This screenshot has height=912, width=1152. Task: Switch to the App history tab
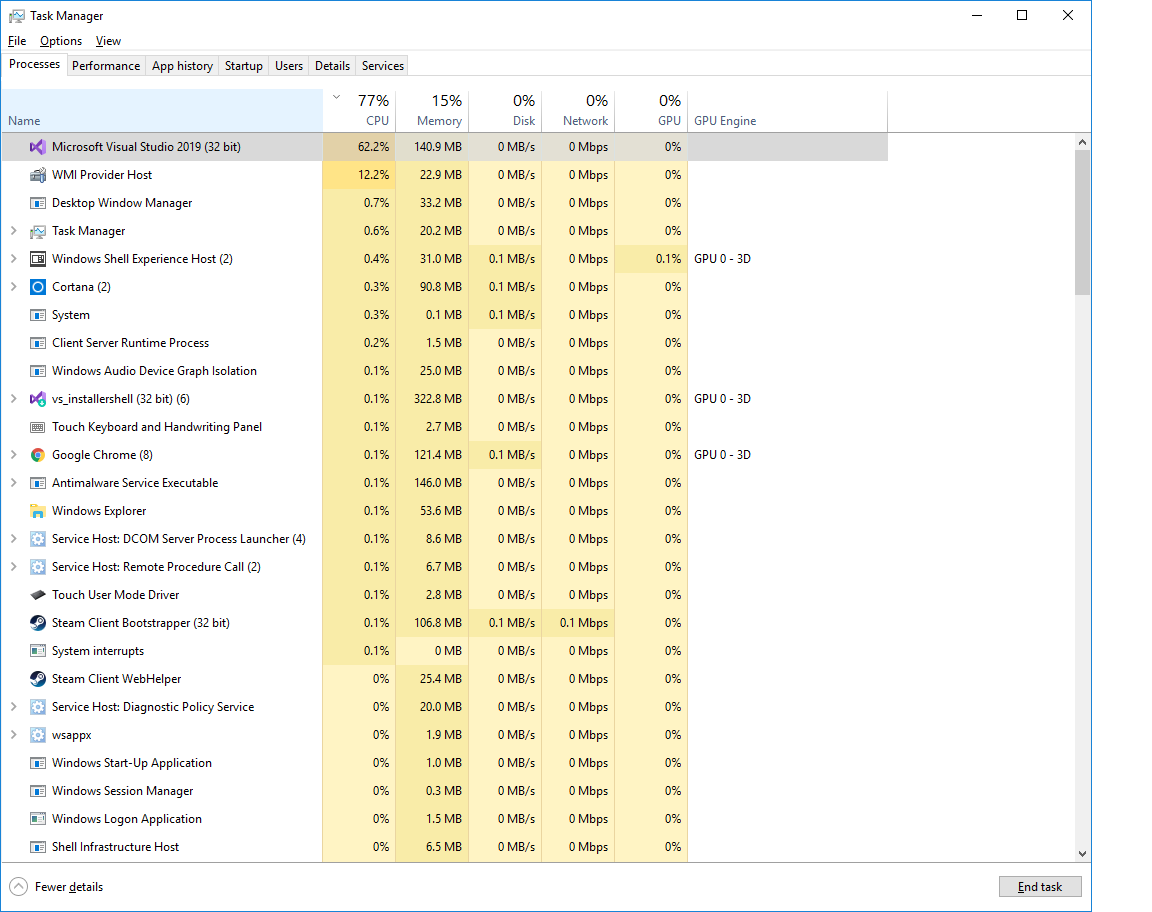pyautogui.click(x=182, y=66)
